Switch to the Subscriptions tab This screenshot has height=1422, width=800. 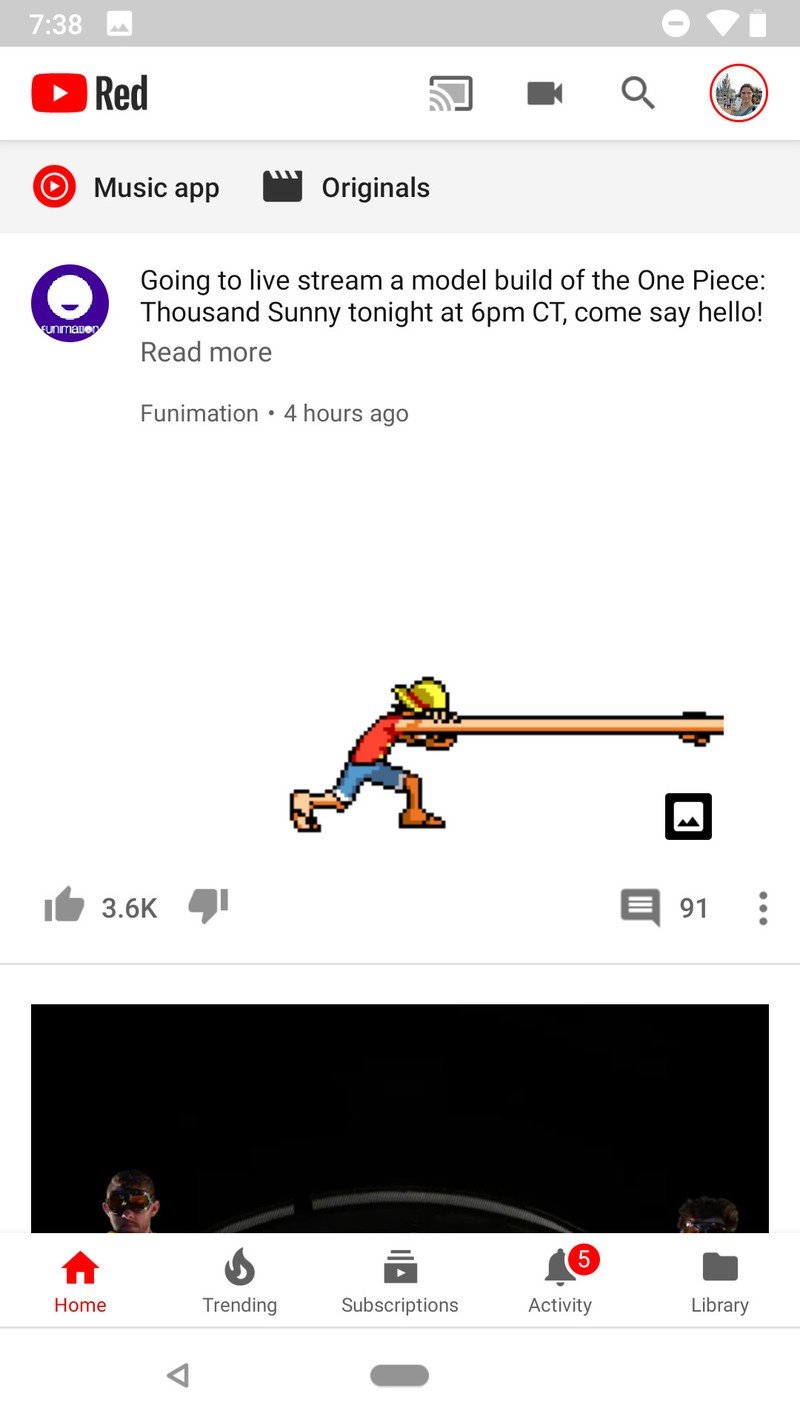click(x=400, y=1281)
